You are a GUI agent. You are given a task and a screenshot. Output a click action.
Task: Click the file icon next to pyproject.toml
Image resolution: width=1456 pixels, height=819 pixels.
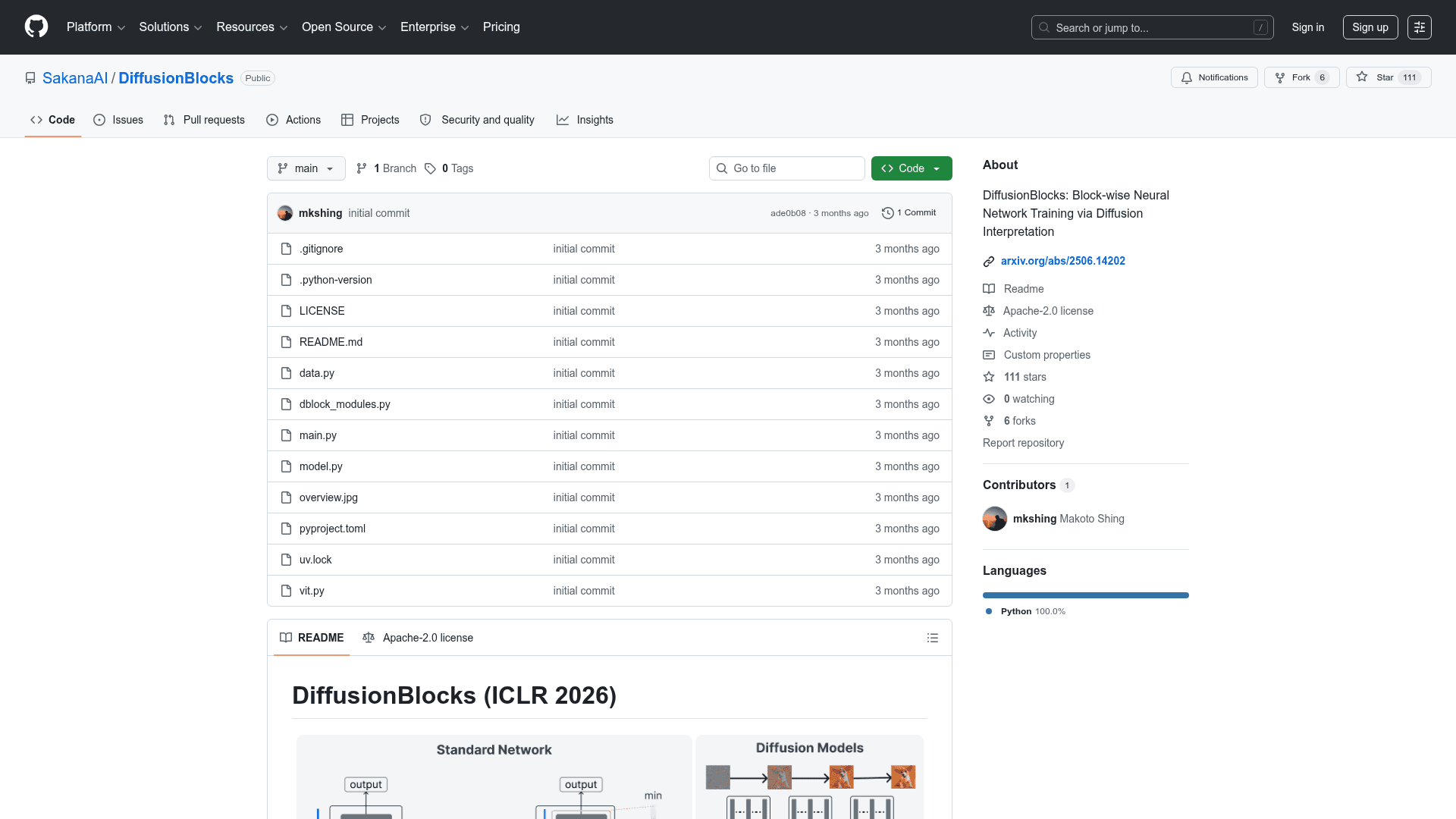click(x=286, y=529)
